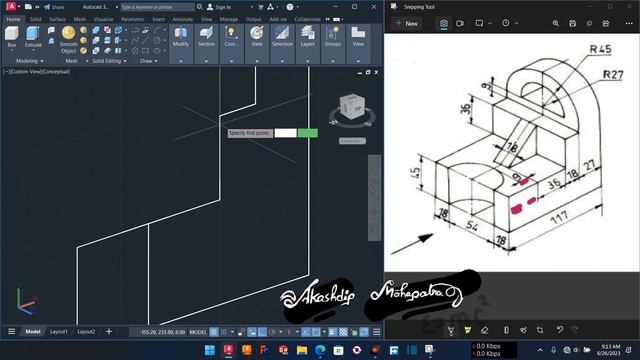Click the ViewCube in the drawing area

coord(351,107)
